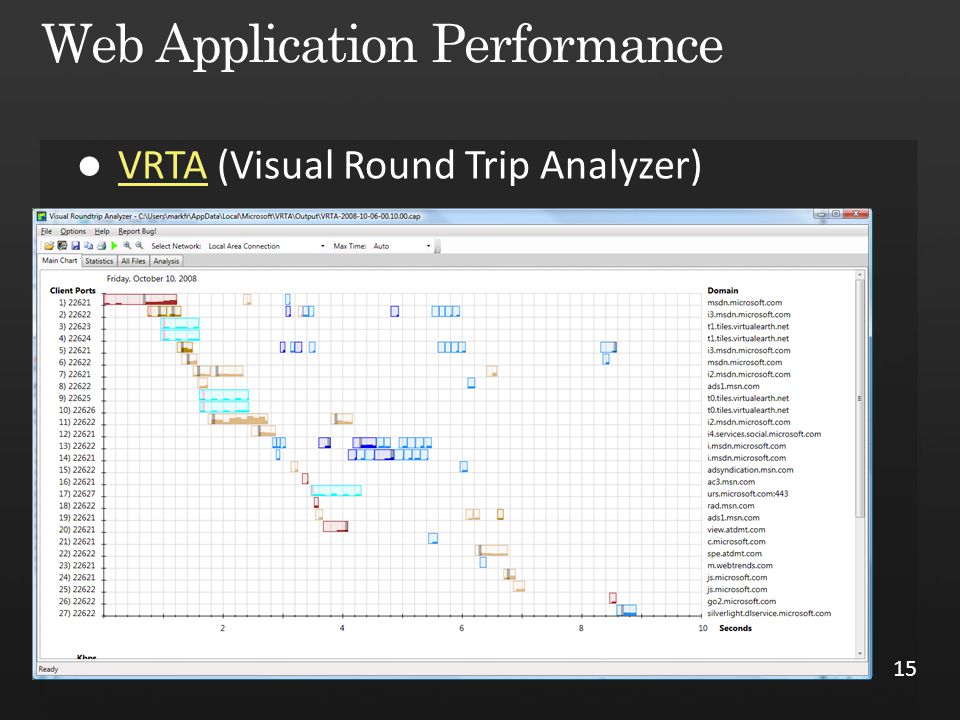The width and height of the screenshot is (960, 720).
Task: Click the print toolbar icon
Action: (x=102, y=246)
